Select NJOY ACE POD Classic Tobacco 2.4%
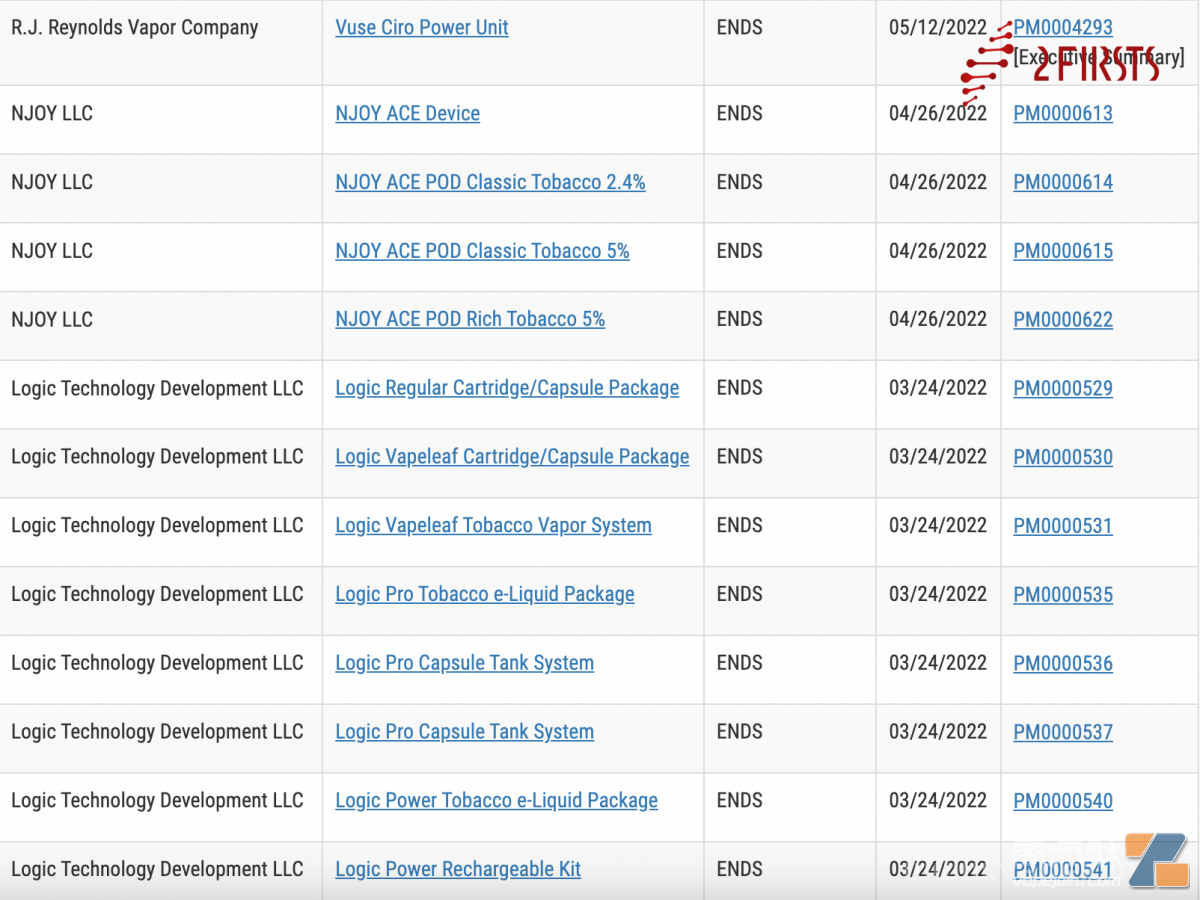 point(490,183)
